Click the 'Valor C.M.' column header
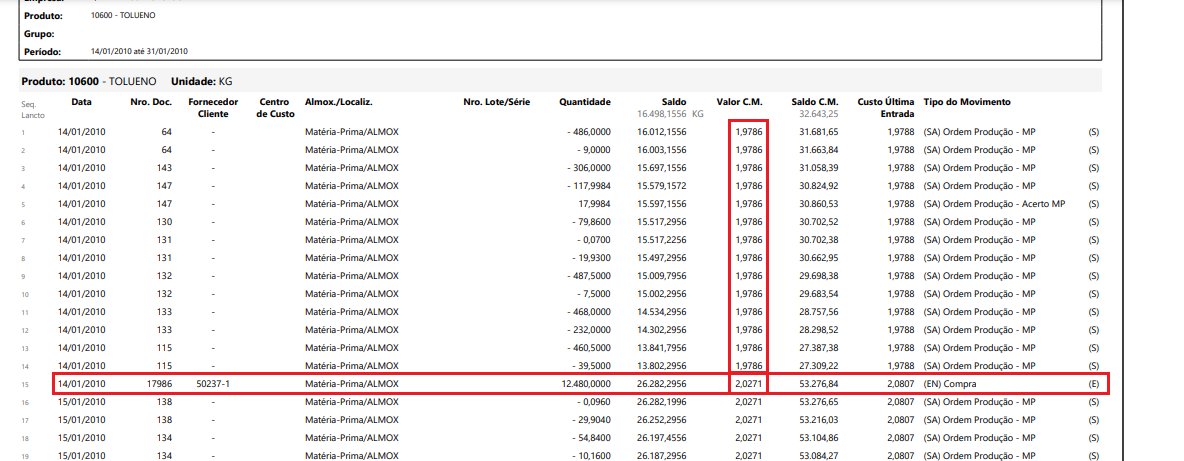This screenshot has height=461, width=1184. [x=739, y=102]
